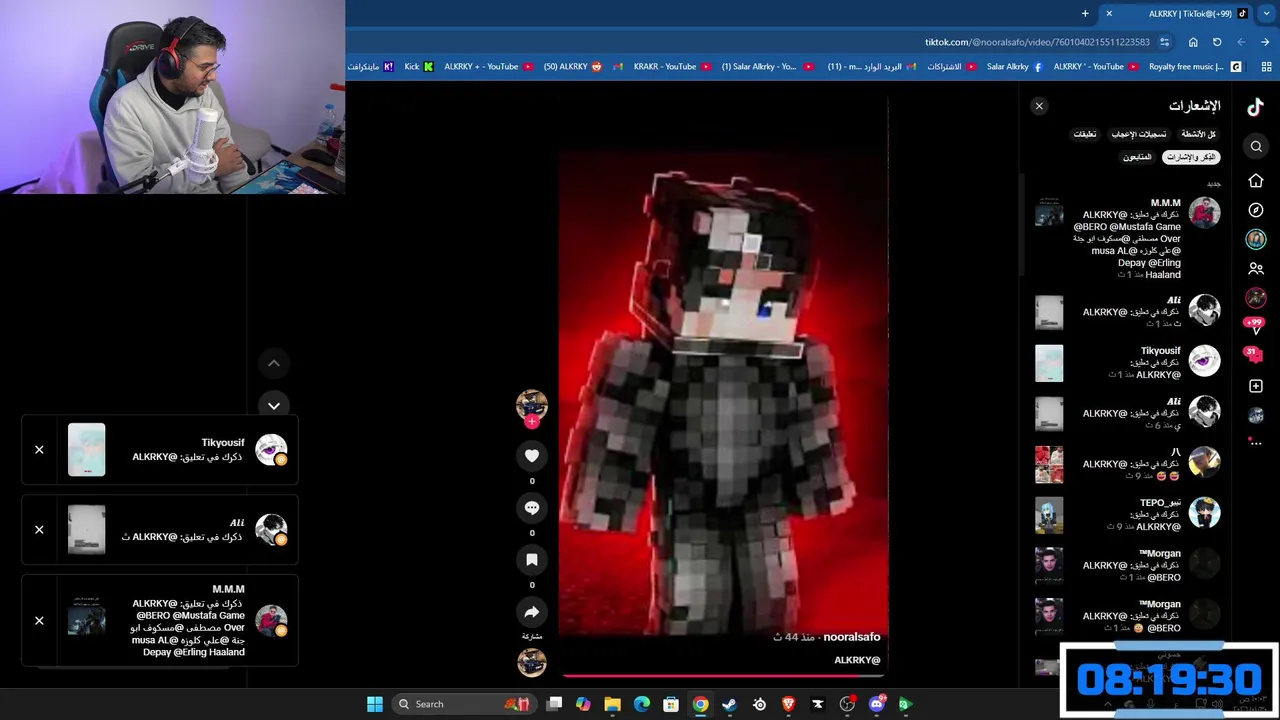Like the video with the heart icon
Image resolution: width=1280 pixels, height=720 pixels.
click(532, 456)
